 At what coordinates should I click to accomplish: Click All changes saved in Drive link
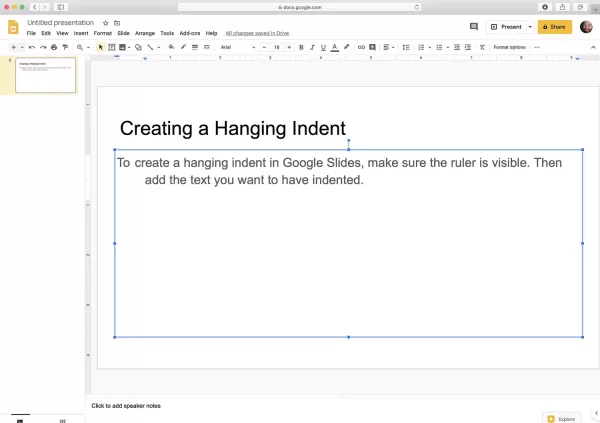click(257, 33)
